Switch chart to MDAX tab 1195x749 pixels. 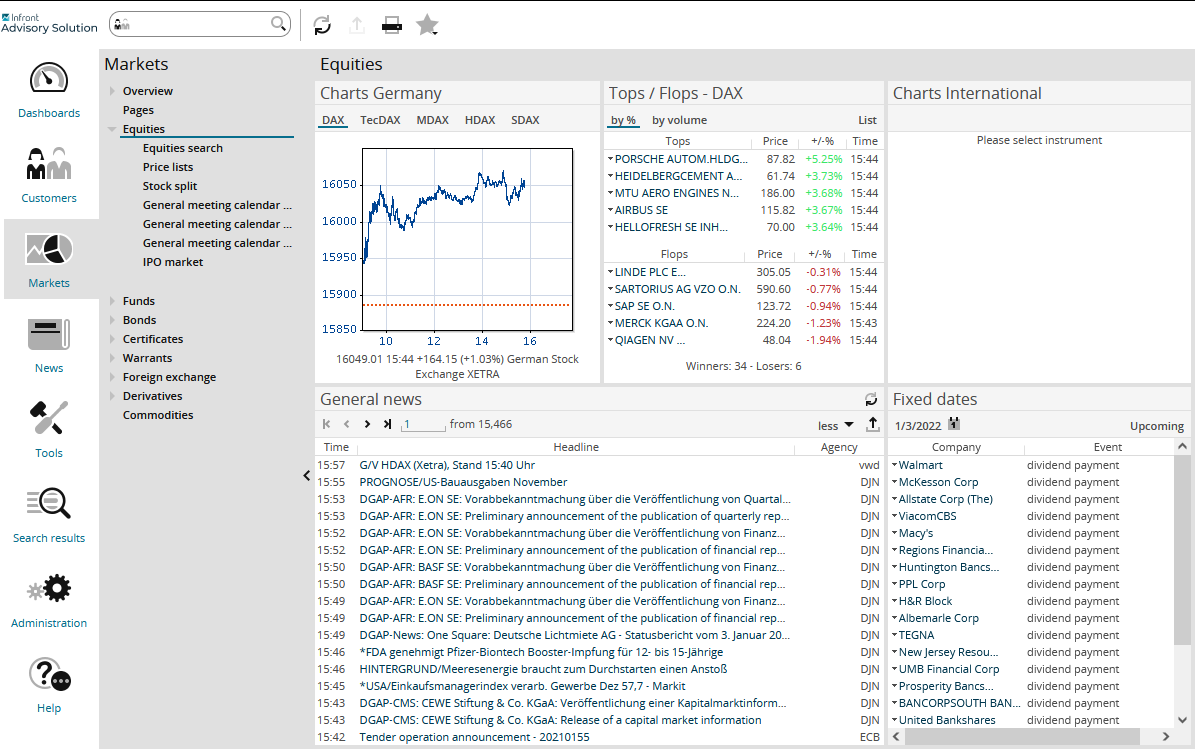tap(432, 120)
